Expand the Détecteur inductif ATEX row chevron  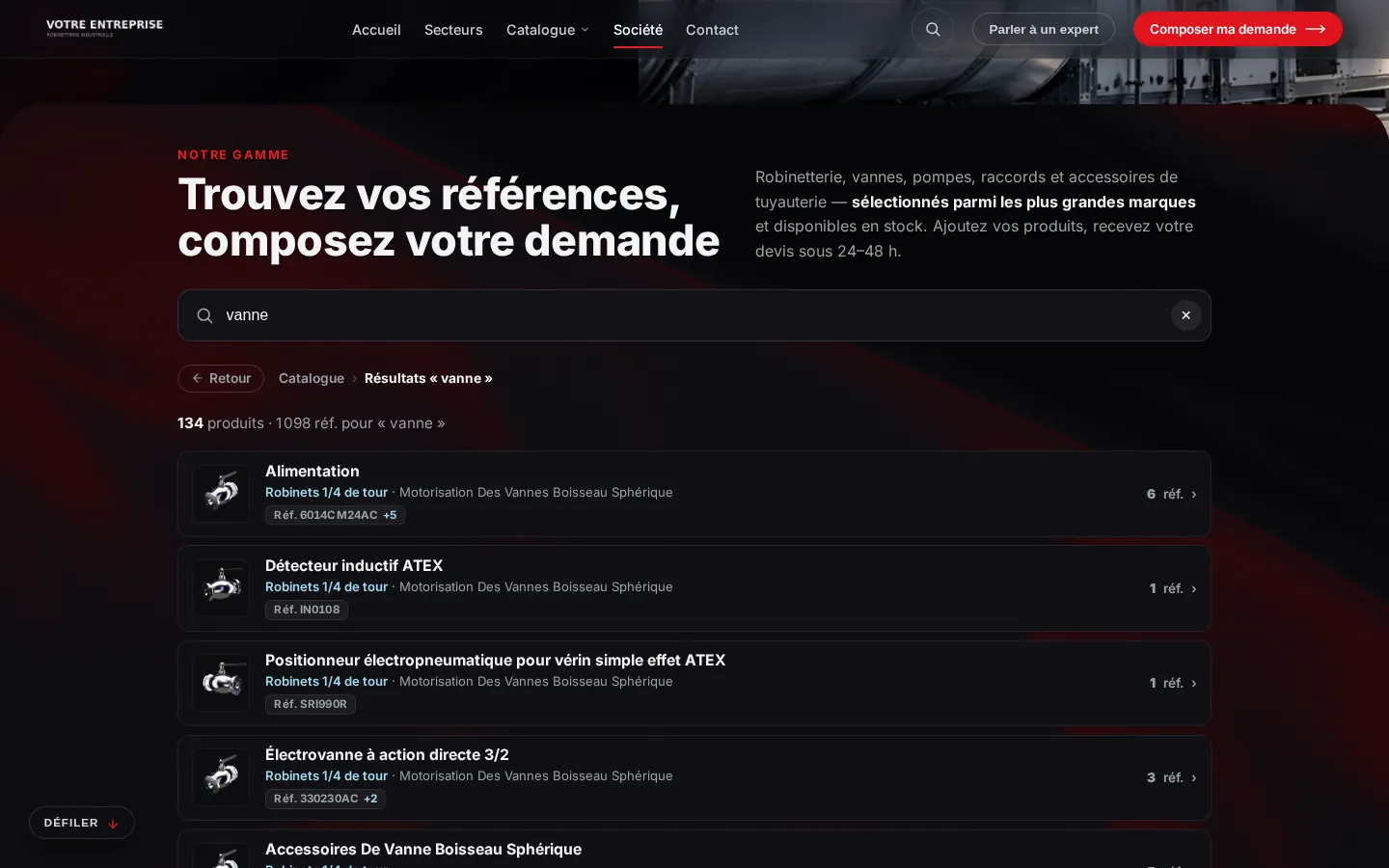[x=1193, y=588]
